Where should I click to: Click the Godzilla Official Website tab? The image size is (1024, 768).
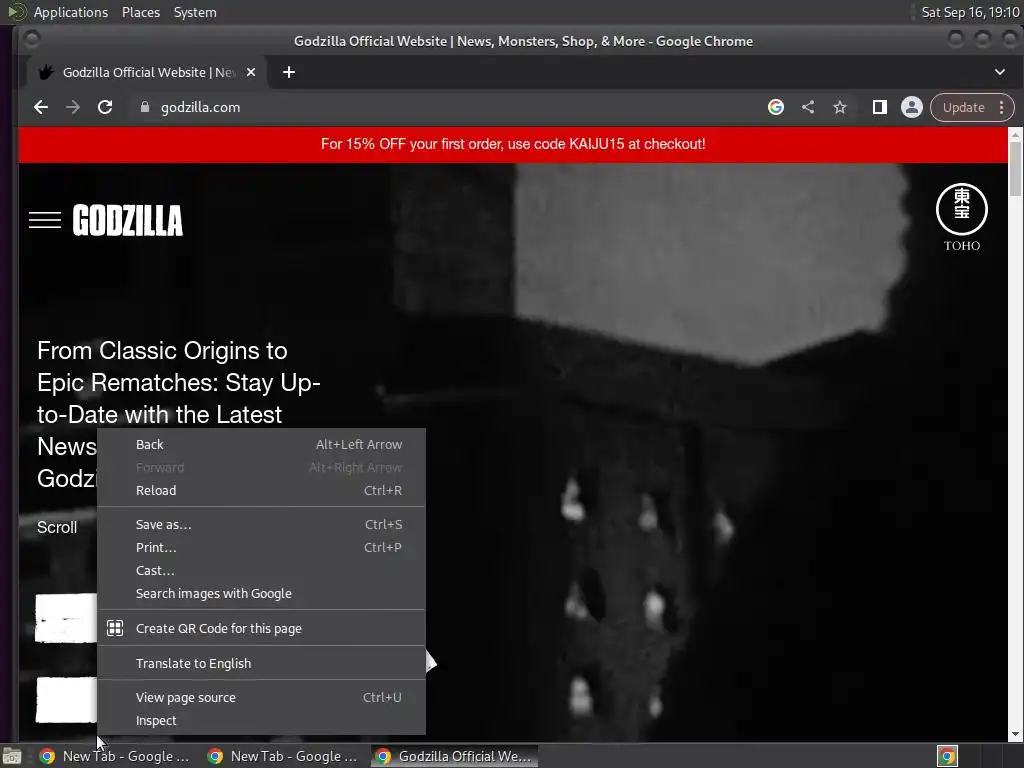147,72
